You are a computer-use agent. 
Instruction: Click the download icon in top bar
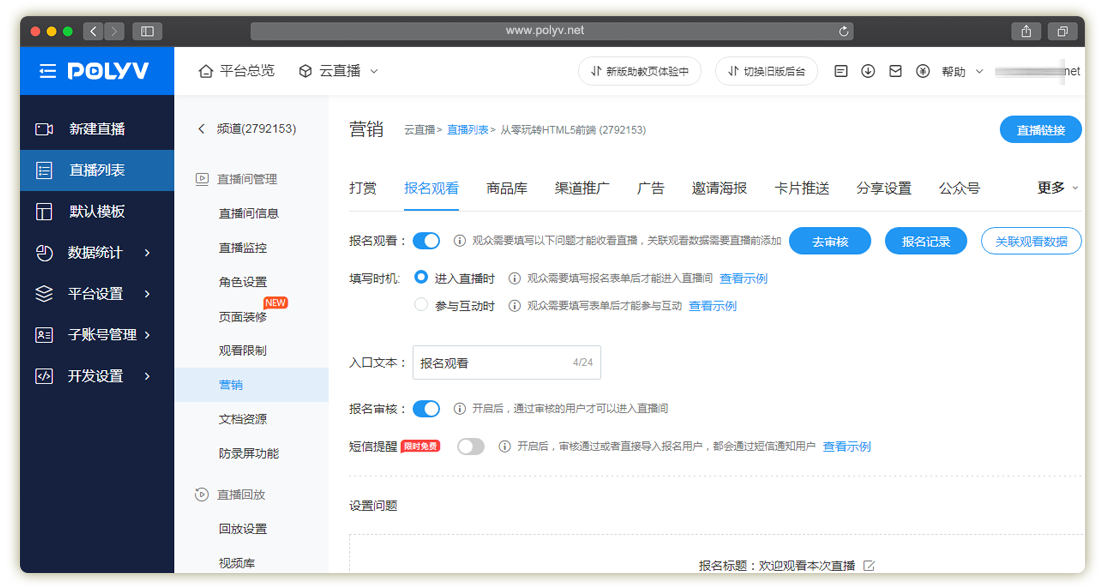pyautogui.click(x=868, y=71)
